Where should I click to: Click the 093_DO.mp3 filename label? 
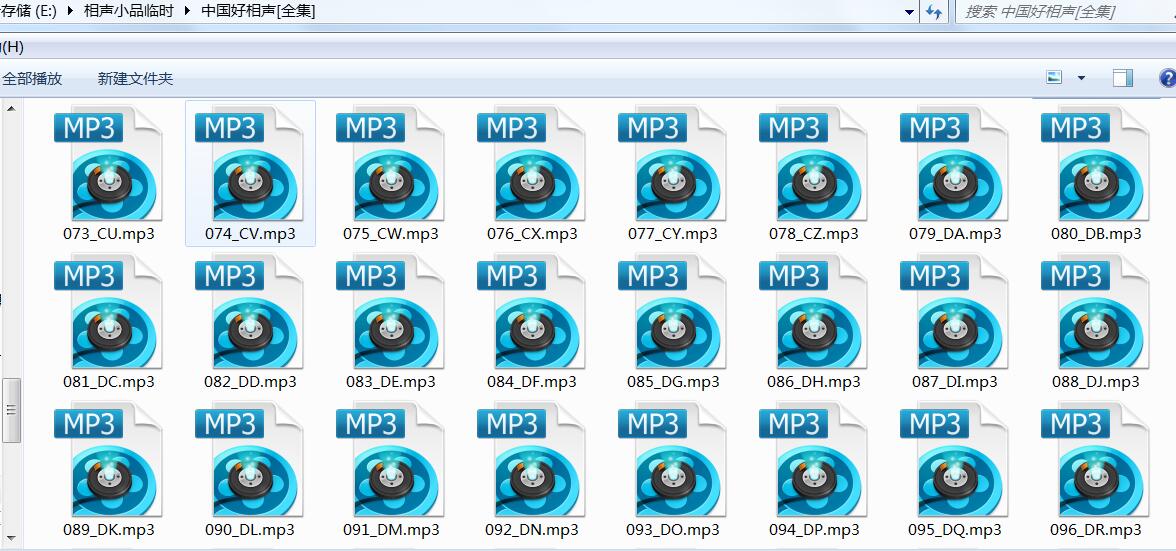point(673,530)
